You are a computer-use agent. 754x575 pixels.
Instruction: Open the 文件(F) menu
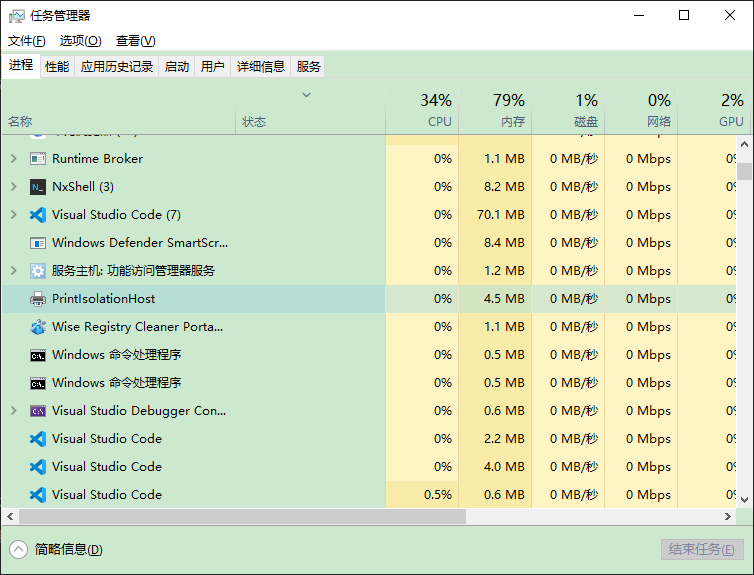[26, 41]
